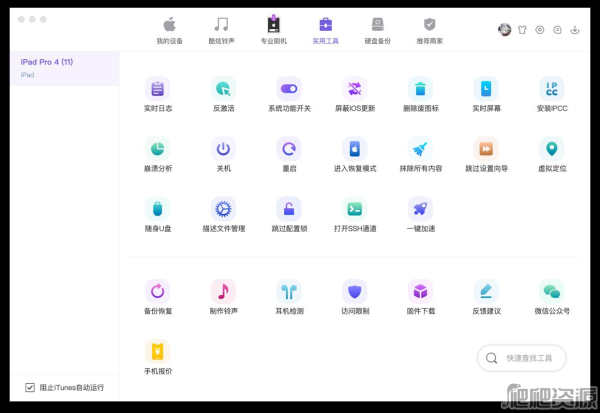Viewport: 600px width, 413px height.
Task: Select the 实用工具 toolbox tab
Action: click(x=326, y=31)
